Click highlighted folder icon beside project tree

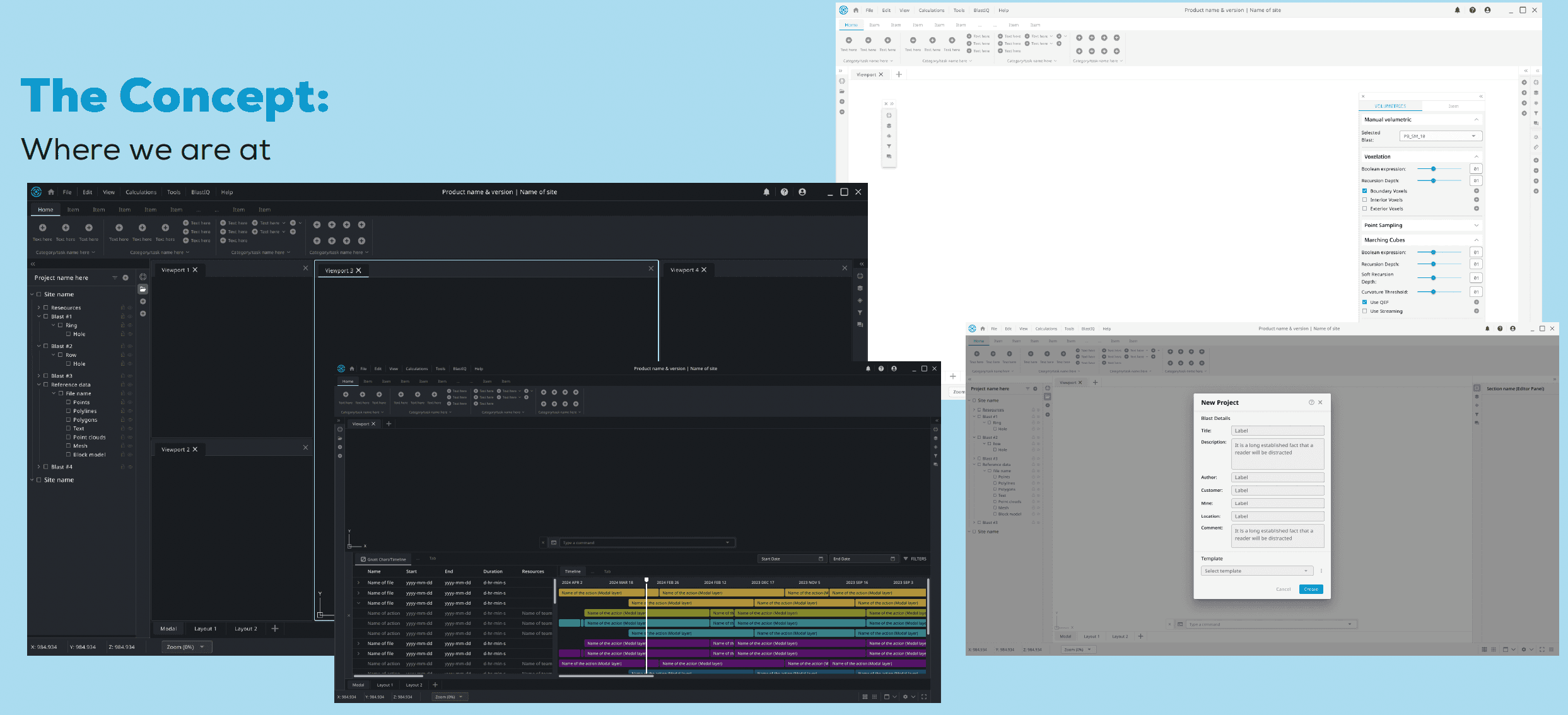(143, 289)
